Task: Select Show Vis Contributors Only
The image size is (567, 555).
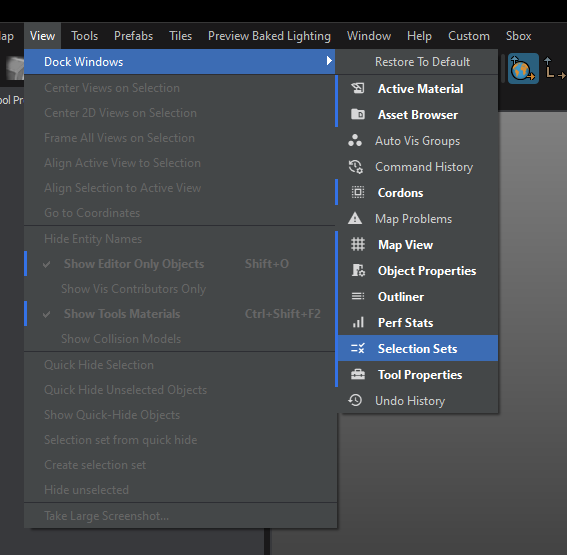Action: click(x=180, y=289)
